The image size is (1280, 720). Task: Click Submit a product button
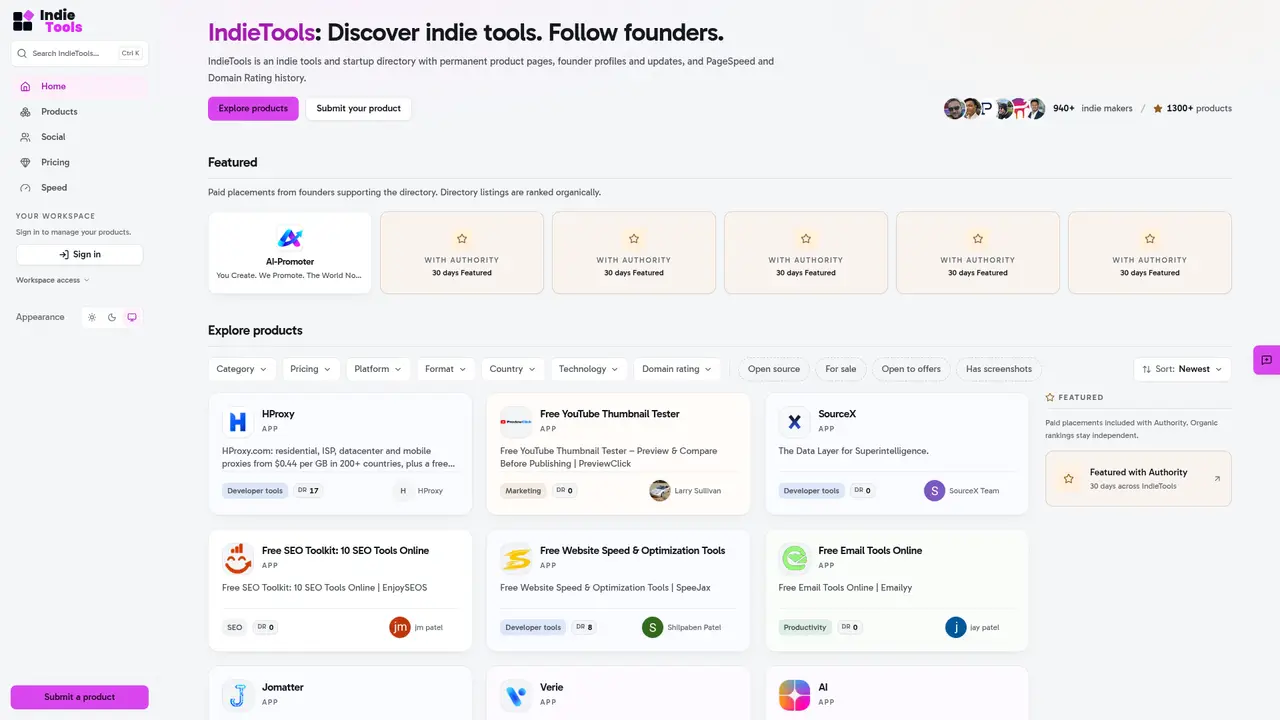(x=80, y=697)
